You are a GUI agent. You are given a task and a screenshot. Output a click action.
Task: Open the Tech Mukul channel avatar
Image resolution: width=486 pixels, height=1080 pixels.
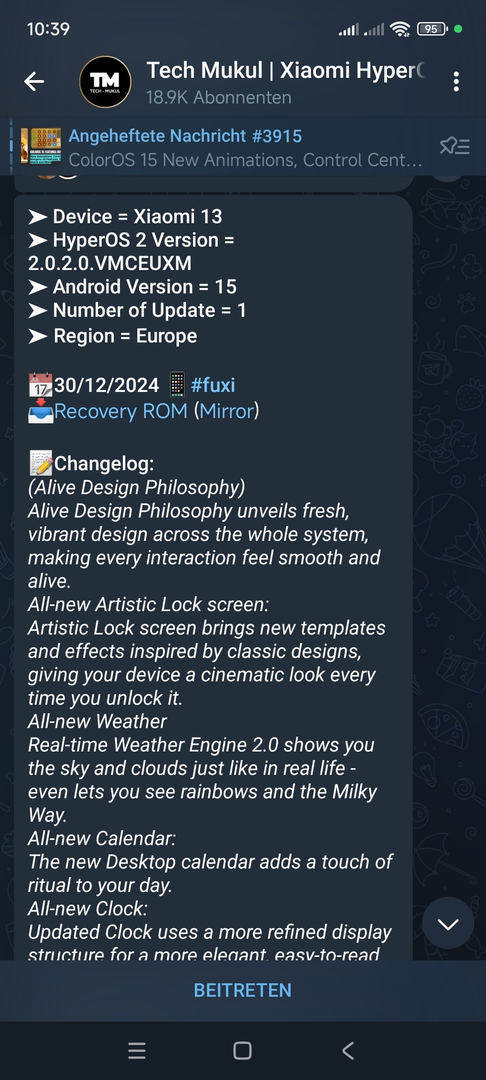click(105, 82)
